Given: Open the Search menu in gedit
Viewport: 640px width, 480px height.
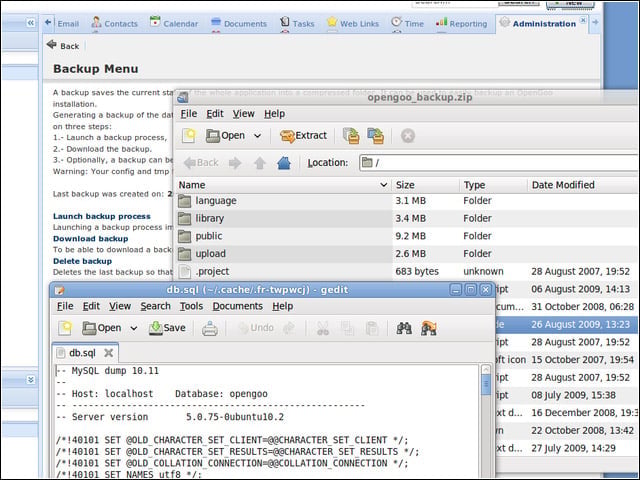Looking at the screenshot, I should tap(156, 306).
